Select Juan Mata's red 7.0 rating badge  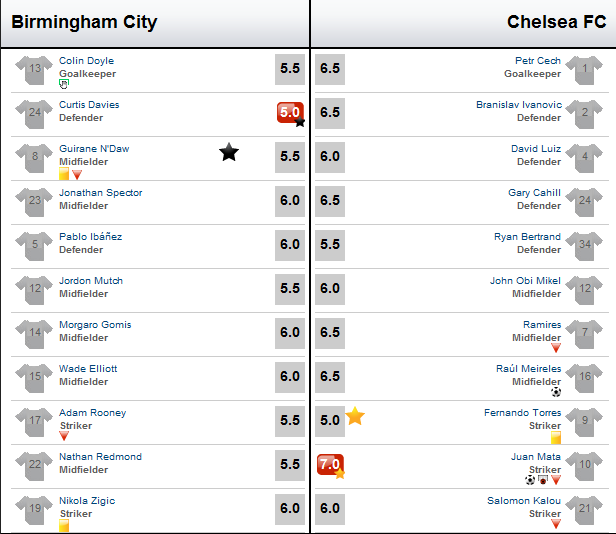pyautogui.click(x=330, y=464)
